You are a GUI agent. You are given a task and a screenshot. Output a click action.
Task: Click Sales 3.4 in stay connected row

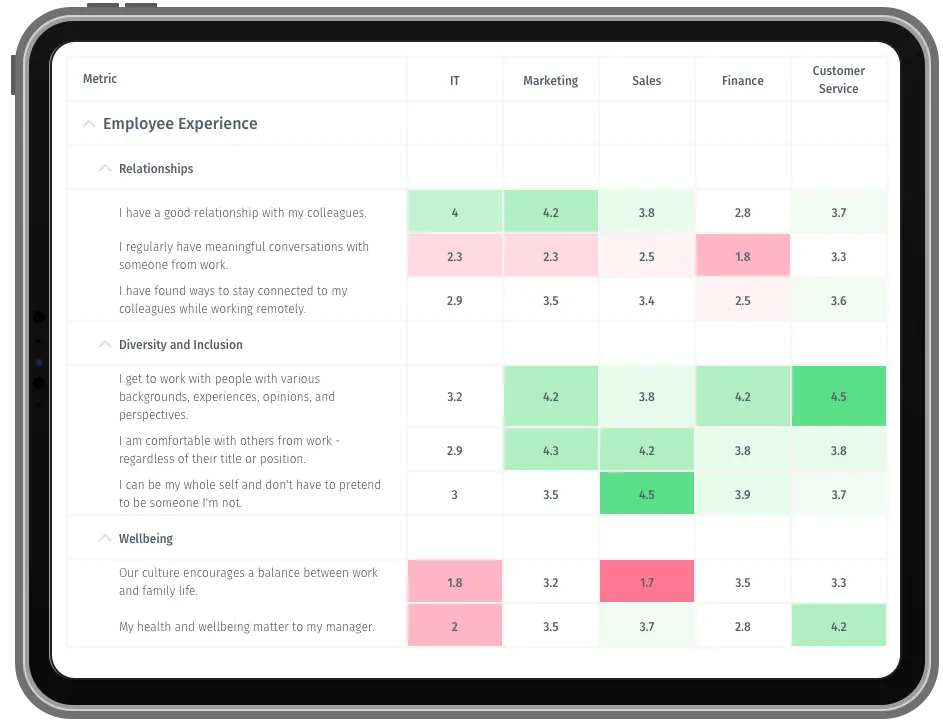pyautogui.click(x=647, y=300)
